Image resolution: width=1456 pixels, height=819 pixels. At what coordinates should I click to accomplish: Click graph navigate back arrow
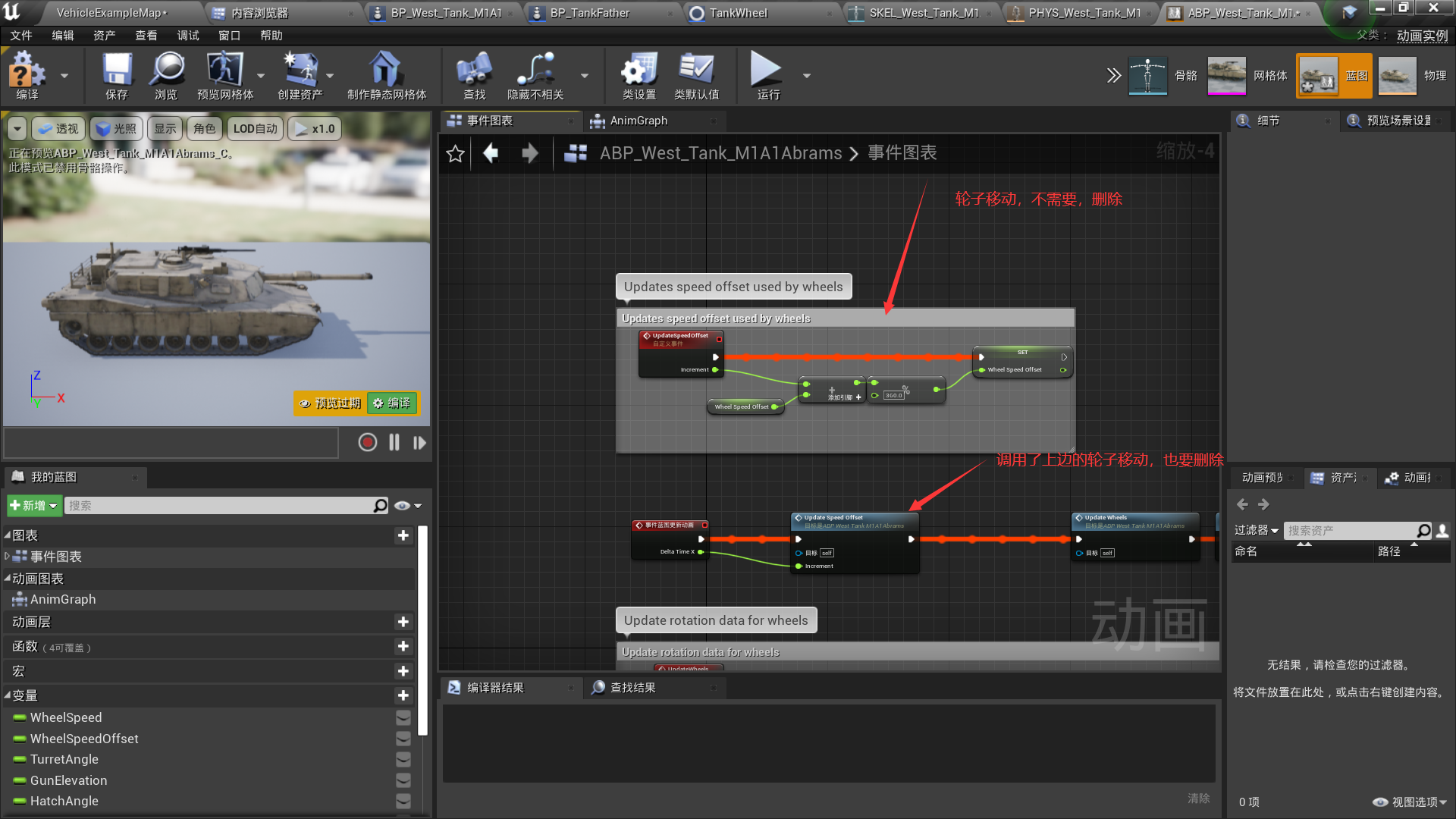point(491,154)
